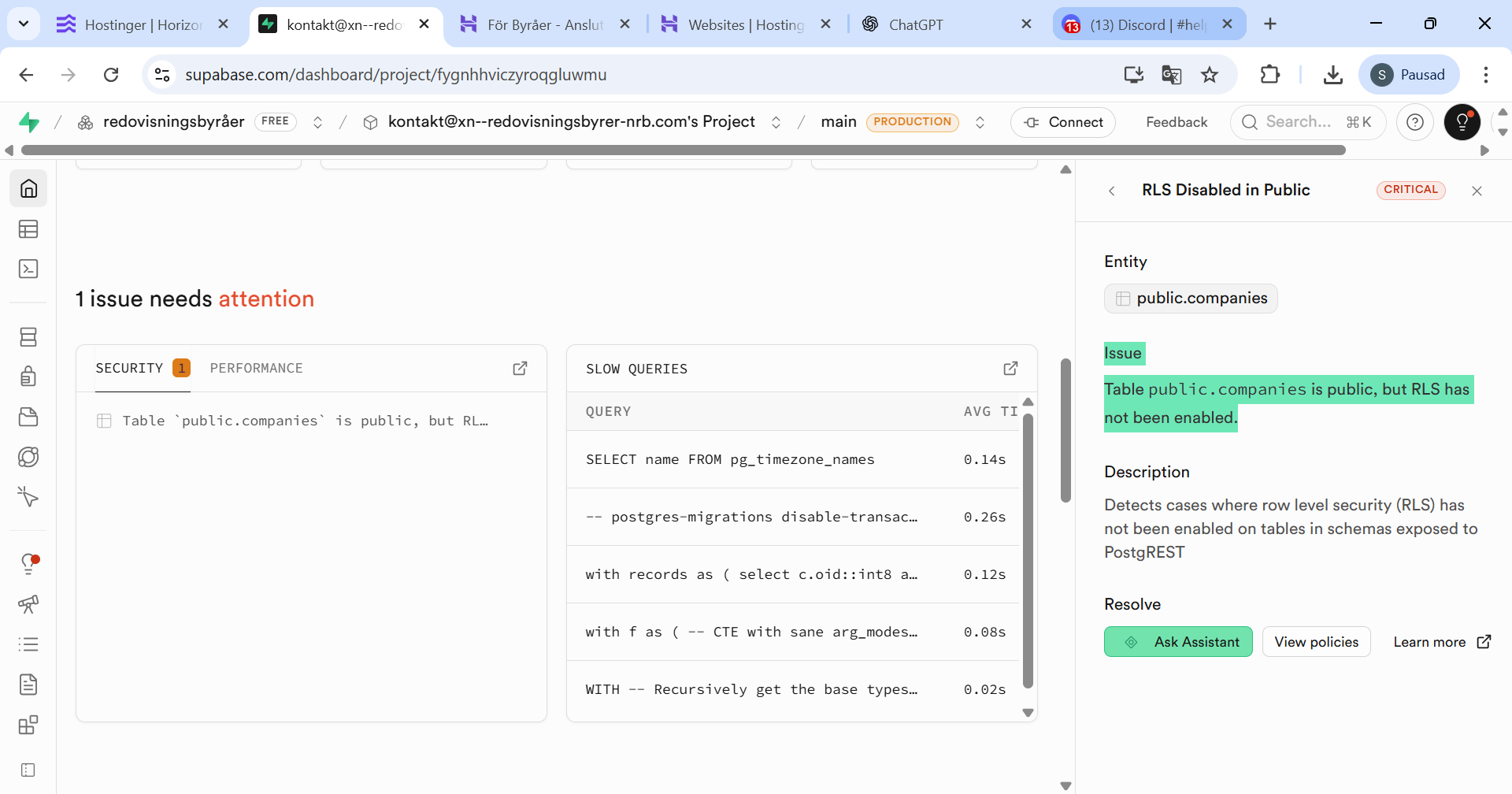Open the Reports telescope sidebar icon
This screenshot has height=794, width=1512.
(28, 604)
